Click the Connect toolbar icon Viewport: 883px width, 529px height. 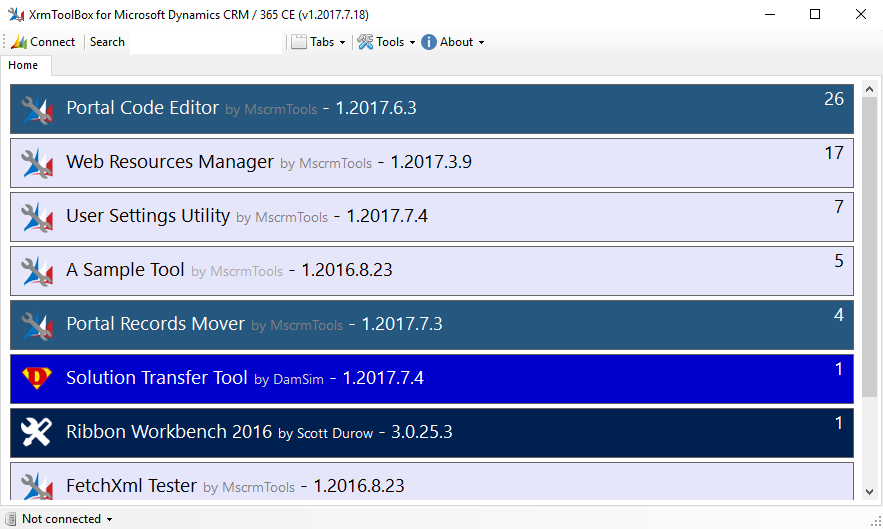[x=19, y=42]
